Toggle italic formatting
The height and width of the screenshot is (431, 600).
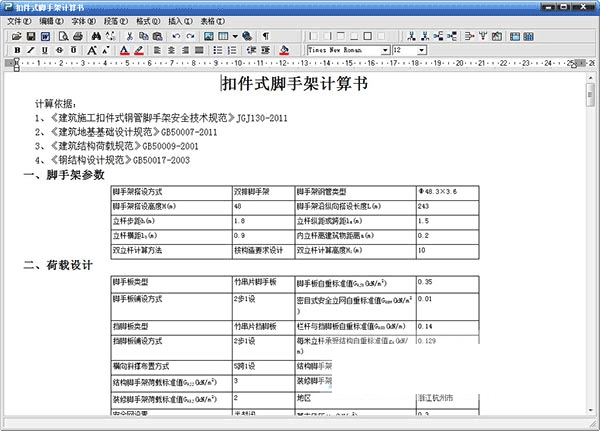(x=31, y=50)
